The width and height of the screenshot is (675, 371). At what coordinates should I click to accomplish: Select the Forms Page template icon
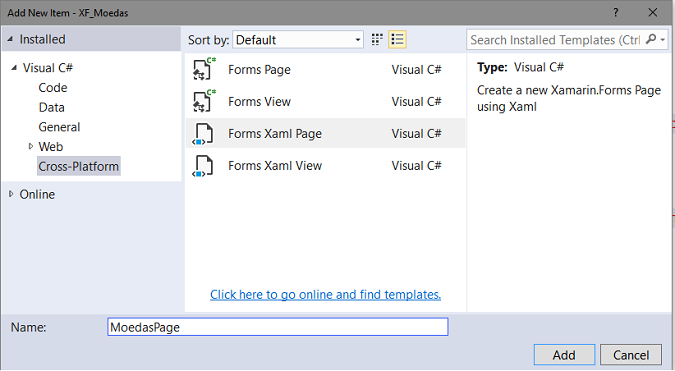click(204, 69)
